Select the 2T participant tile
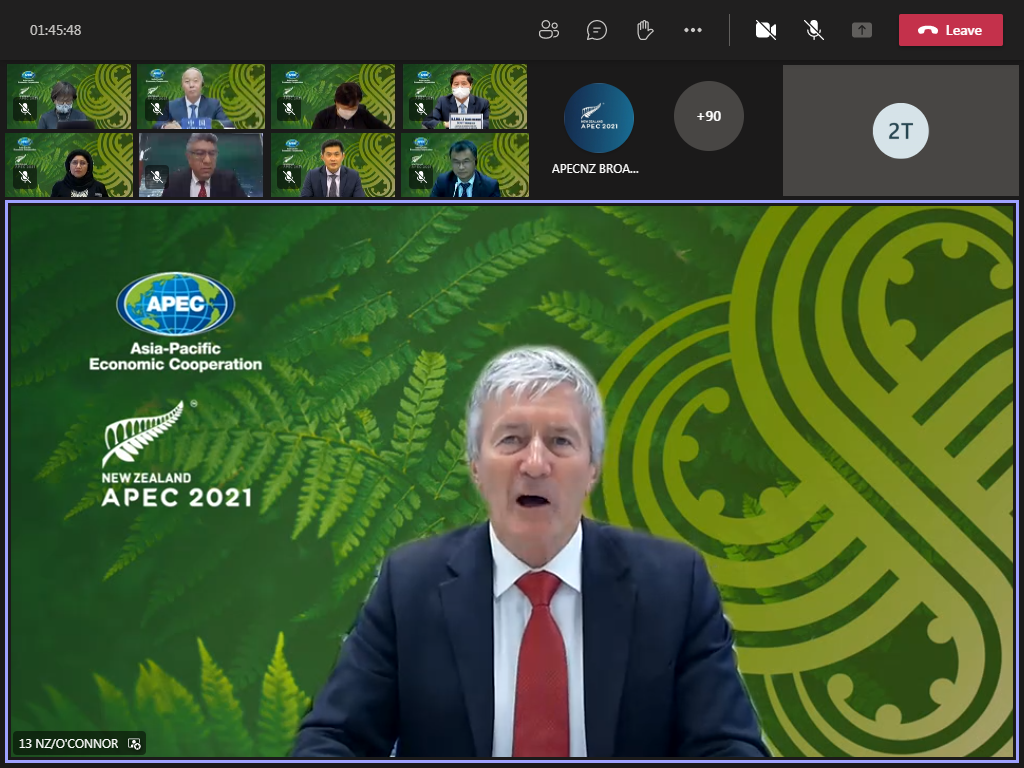1024x768 pixels. [x=901, y=131]
